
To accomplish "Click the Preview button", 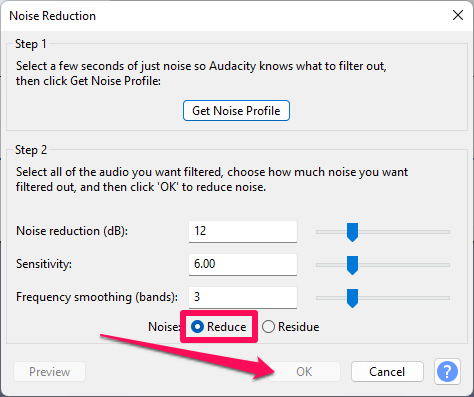I will click(49, 371).
